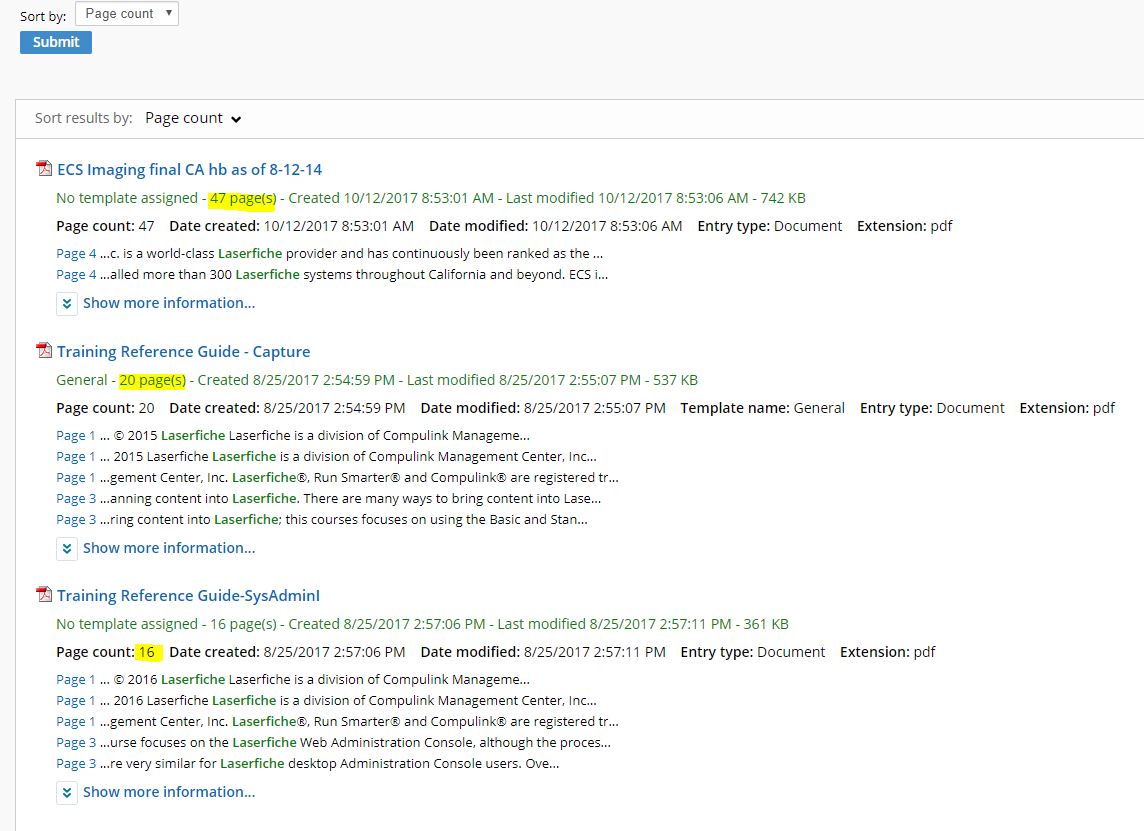Viewport: 1144px width, 831px height.
Task: Expand chevron icon under SysAdminI guide result
Action: (67, 793)
